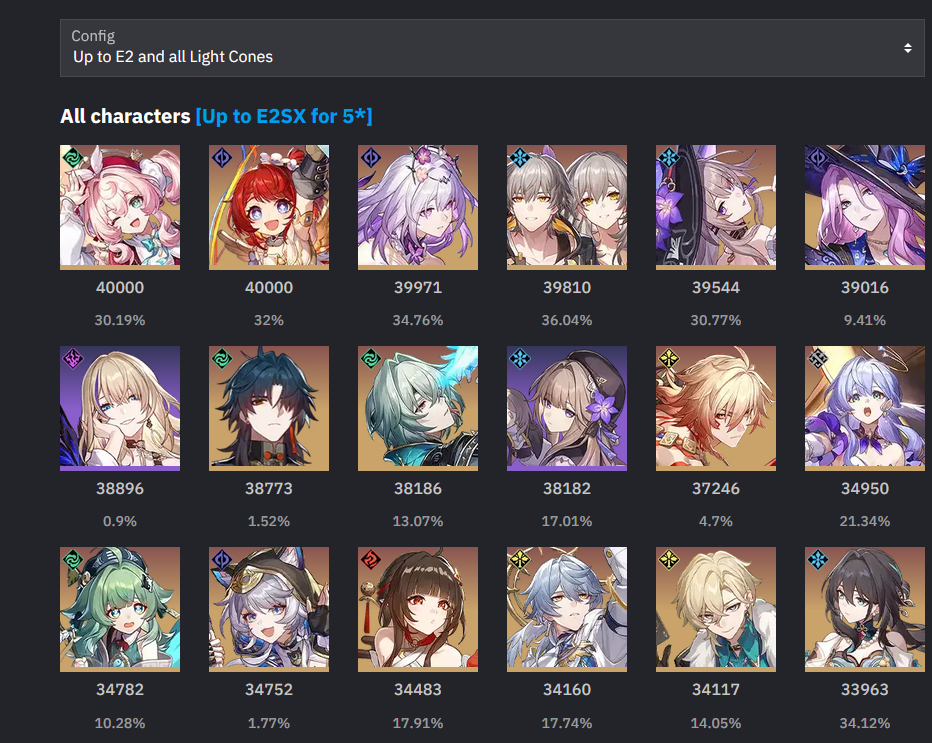Open the dark-haired character scoring 38773
932x743 pixels.
[x=269, y=408]
